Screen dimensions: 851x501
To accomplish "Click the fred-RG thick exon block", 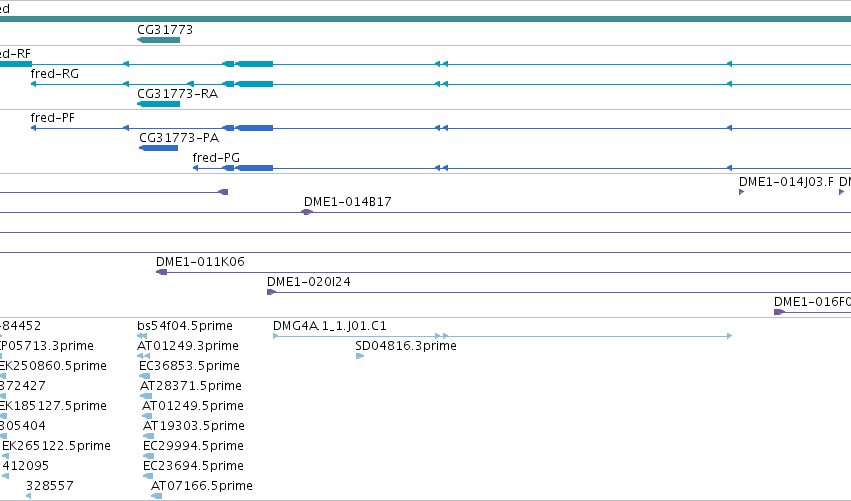I will (x=254, y=84).
